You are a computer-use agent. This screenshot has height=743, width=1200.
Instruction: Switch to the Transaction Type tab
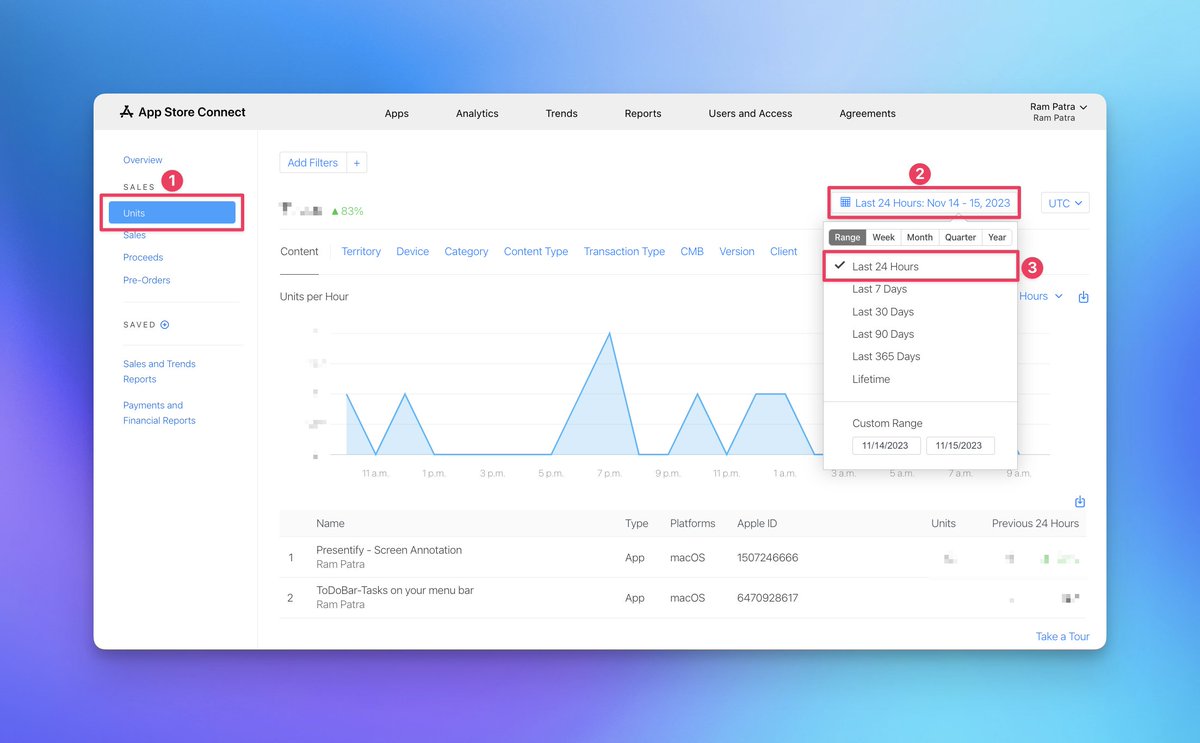pos(624,252)
